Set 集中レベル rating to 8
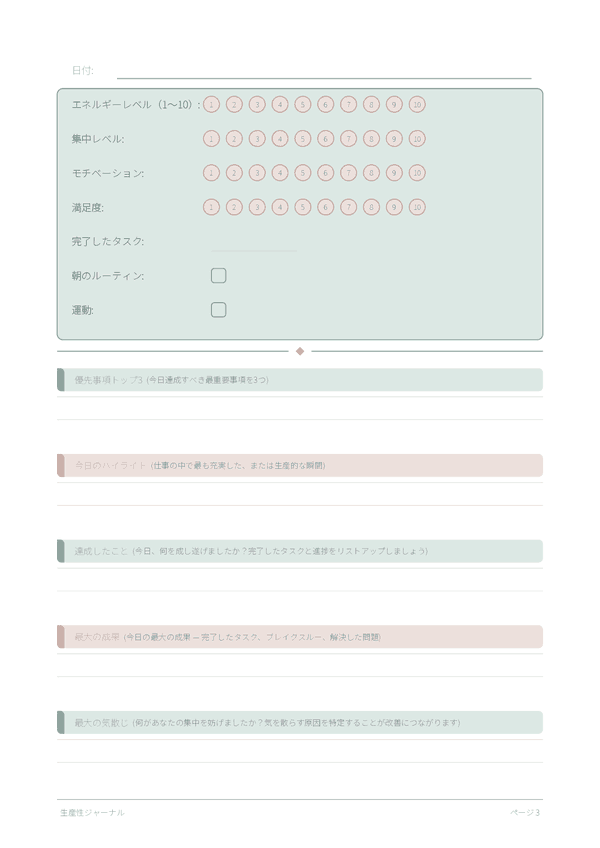 pyautogui.click(x=371, y=139)
